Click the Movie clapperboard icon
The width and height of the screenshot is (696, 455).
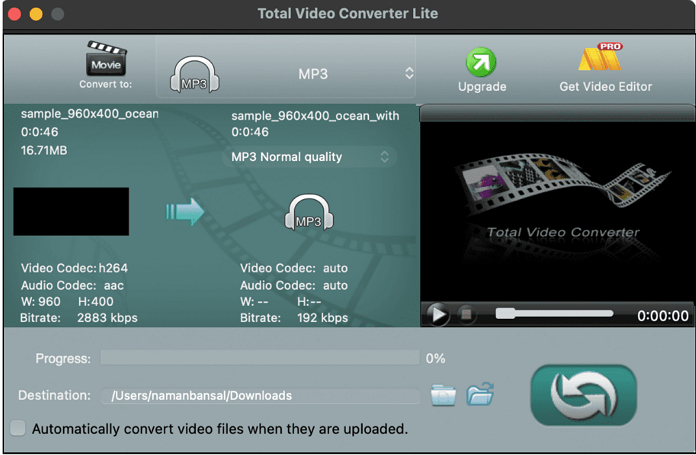click(x=105, y=58)
